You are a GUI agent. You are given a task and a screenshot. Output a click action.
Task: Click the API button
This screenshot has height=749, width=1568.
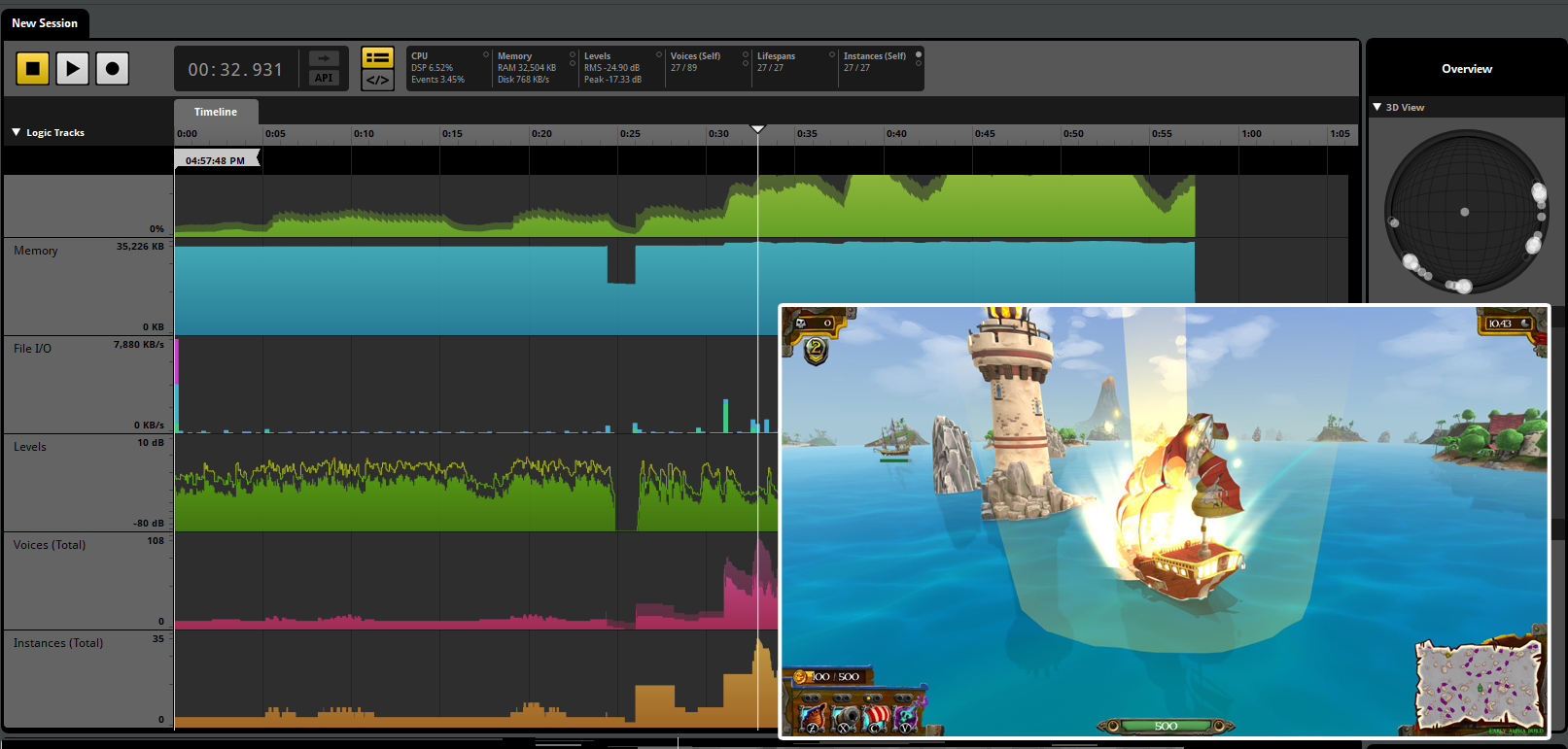click(x=324, y=79)
